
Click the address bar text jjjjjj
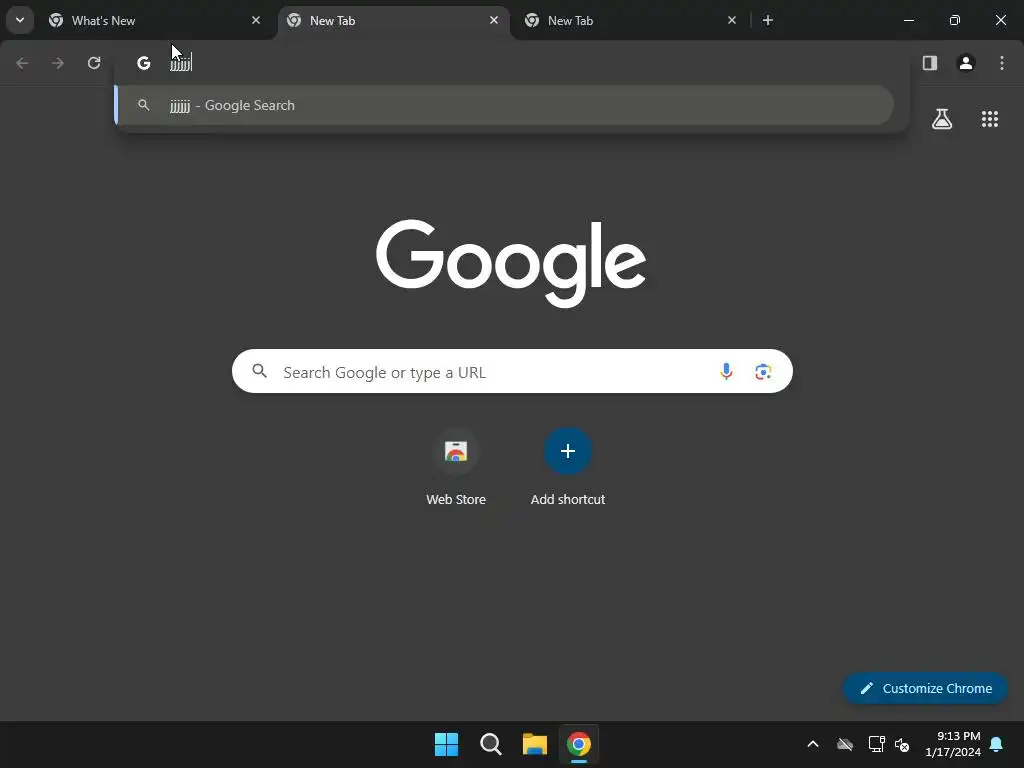click(x=181, y=63)
